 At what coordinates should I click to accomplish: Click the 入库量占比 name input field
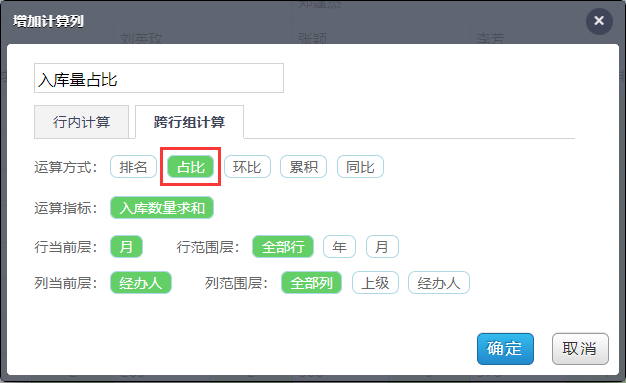click(159, 78)
